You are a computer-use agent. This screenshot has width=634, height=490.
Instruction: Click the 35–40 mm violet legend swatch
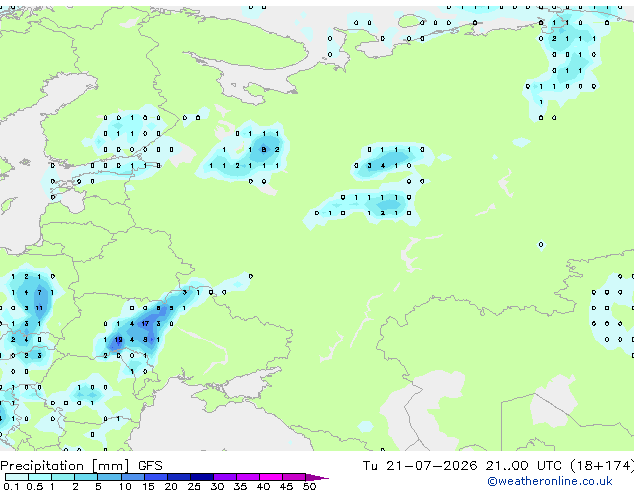click(247, 477)
